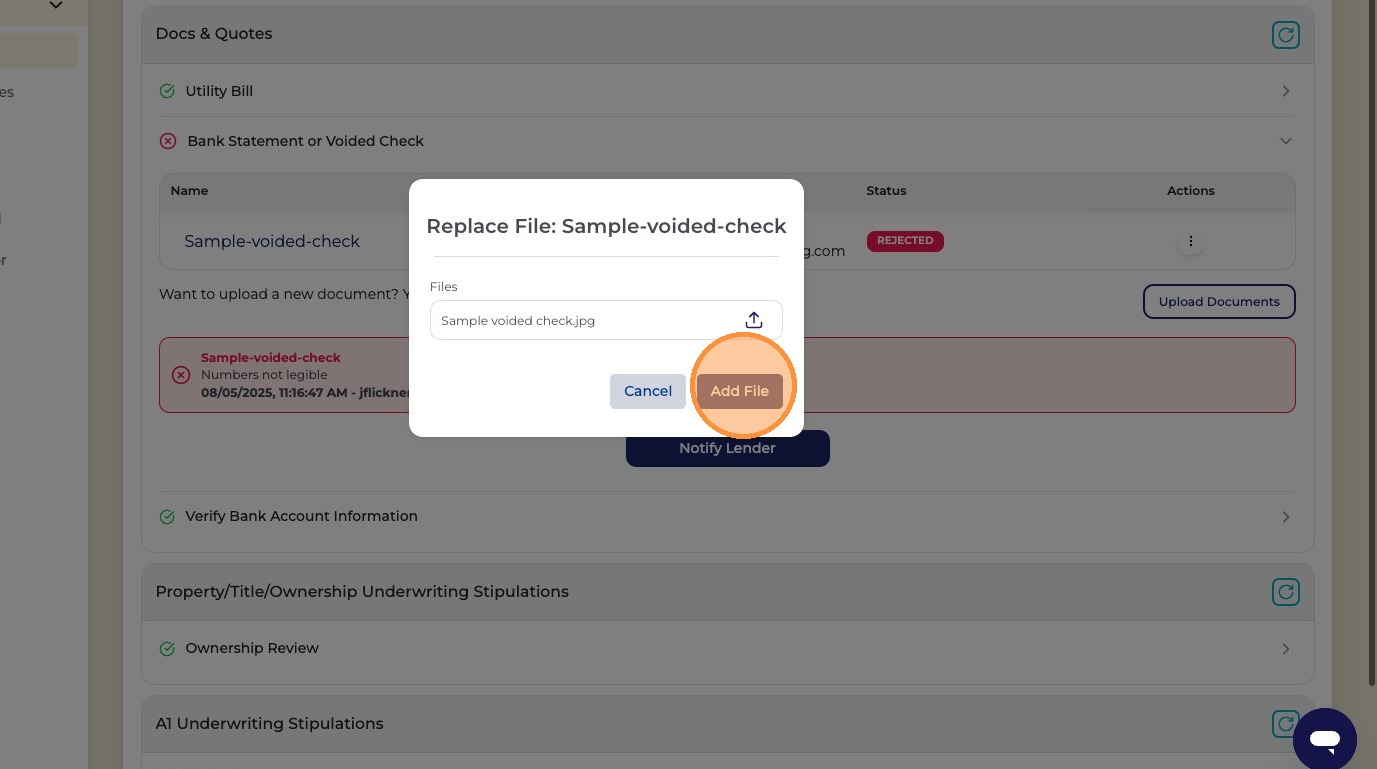Click the Upload Documents button

click(x=1219, y=301)
